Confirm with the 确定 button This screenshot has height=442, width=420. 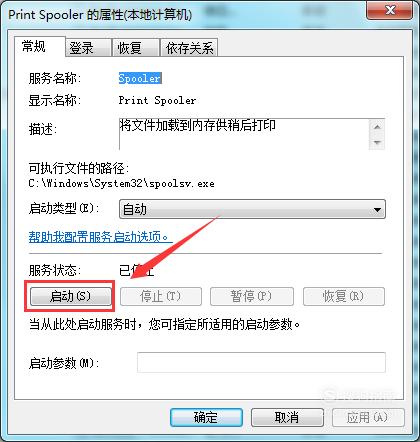[206, 417]
